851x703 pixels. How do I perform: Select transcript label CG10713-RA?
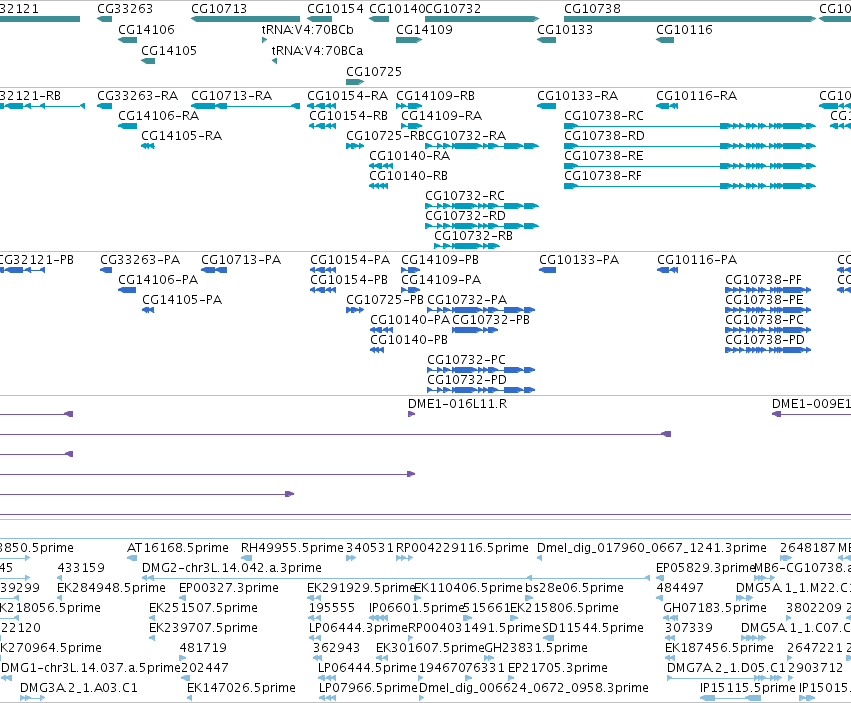pyautogui.click(x=231, y=96)
